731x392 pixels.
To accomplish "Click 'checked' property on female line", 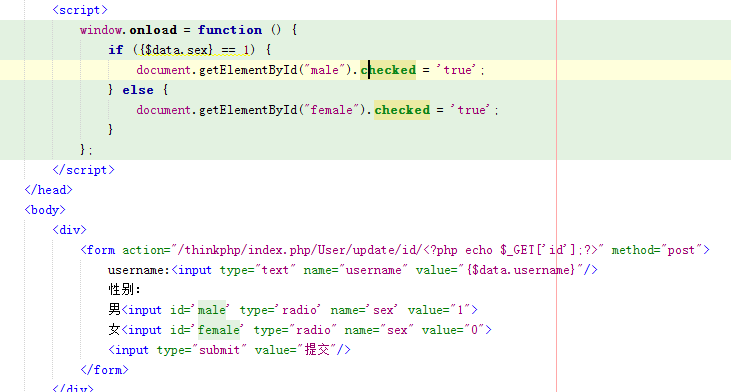I will (x=402, y=110).
